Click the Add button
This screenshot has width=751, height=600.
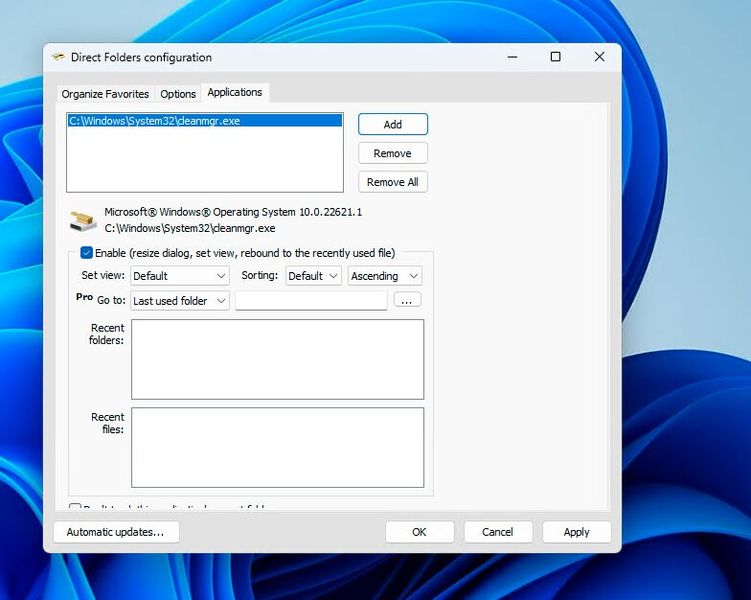tap(393, 125)
